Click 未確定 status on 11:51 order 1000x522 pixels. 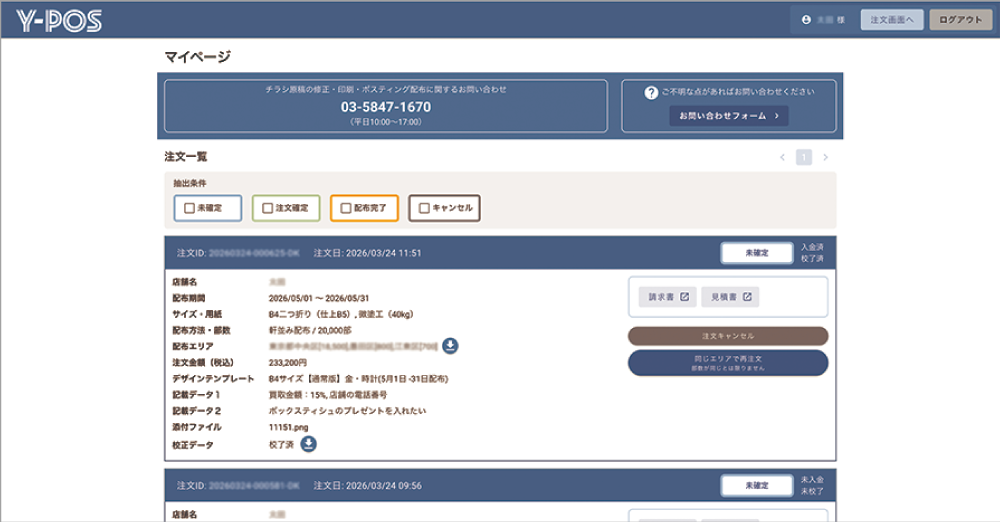pos(756,253)
